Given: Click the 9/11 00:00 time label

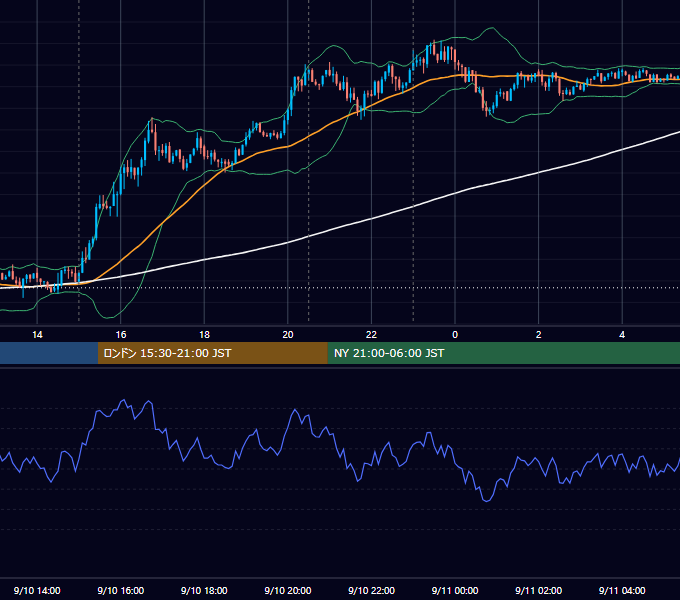Looking at the screenshot, I should click(x=455, y=590).
